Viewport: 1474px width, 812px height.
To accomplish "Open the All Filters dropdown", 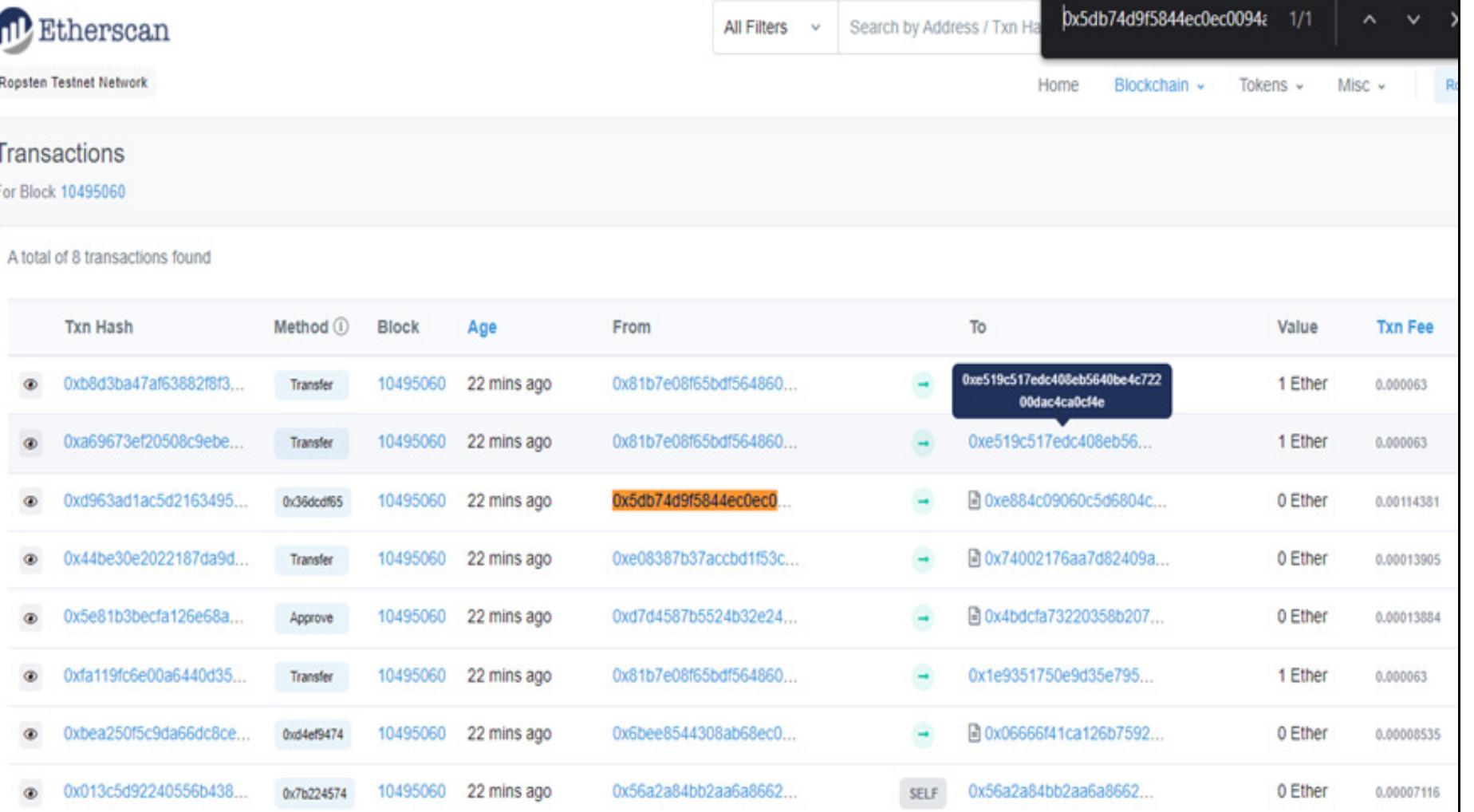I will [x=772, y=28].
